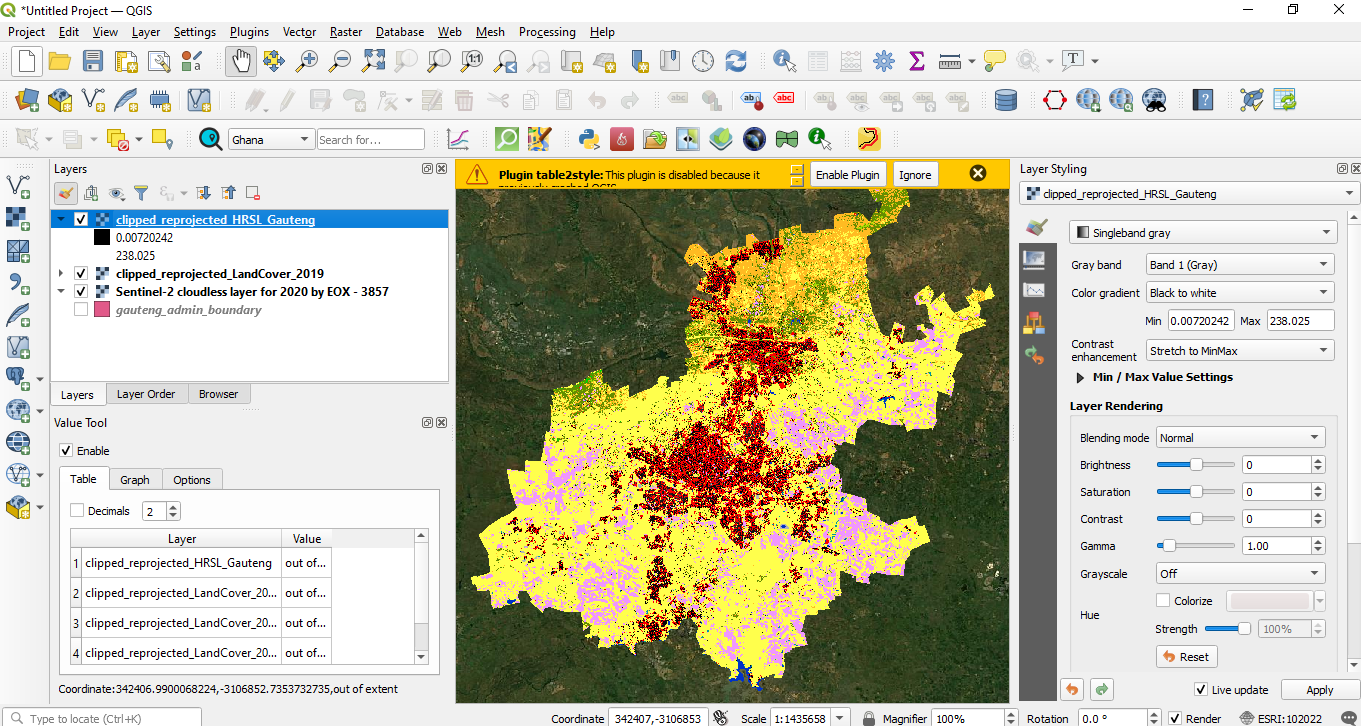Image resolution: width=1361 pixels, height=726 pixels.
Task: Toggle the Render checkbox in status bar
Action: (x=1174, y=718)
